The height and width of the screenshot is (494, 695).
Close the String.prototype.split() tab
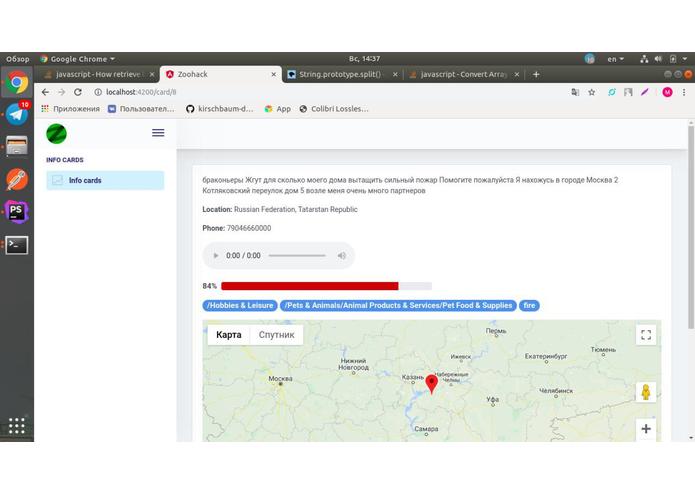(395, 74)
